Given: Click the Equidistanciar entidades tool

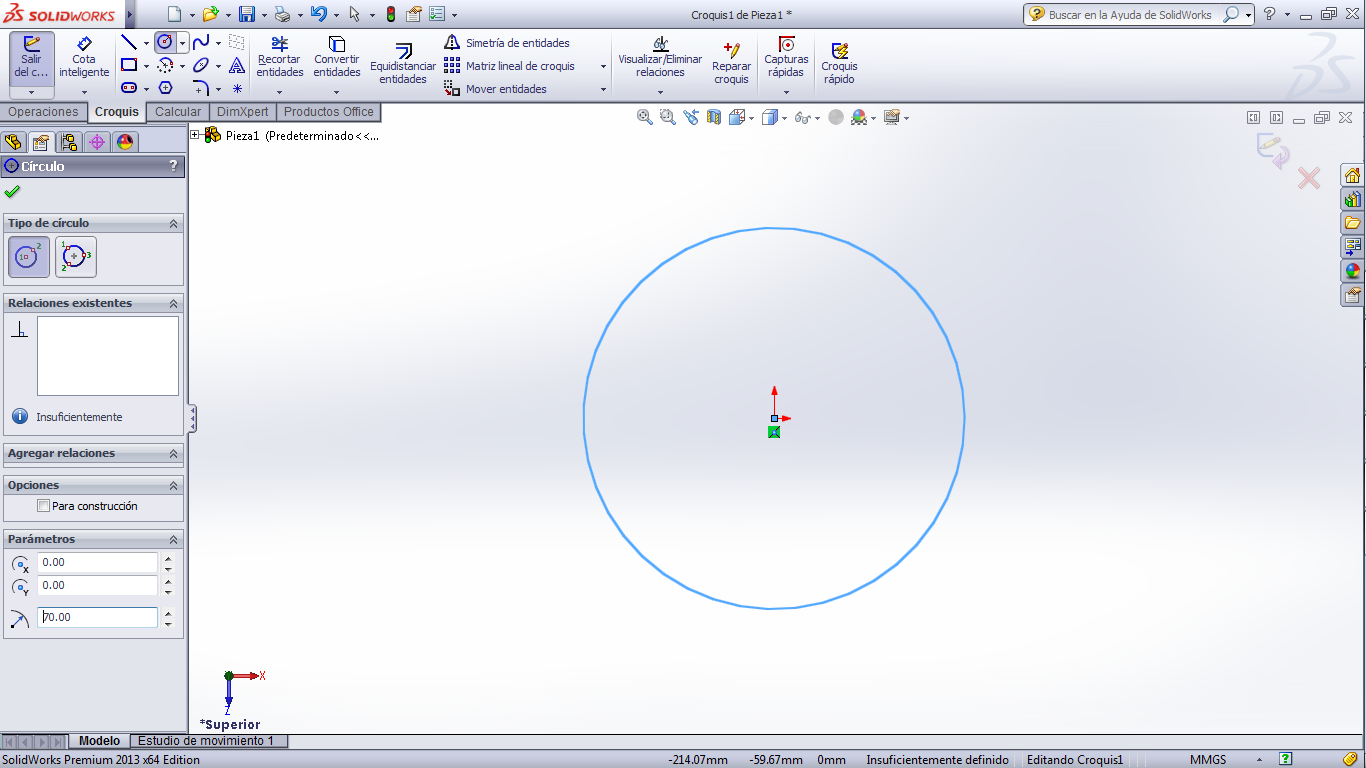Looking at the screenshot, I should coord(403,64).
